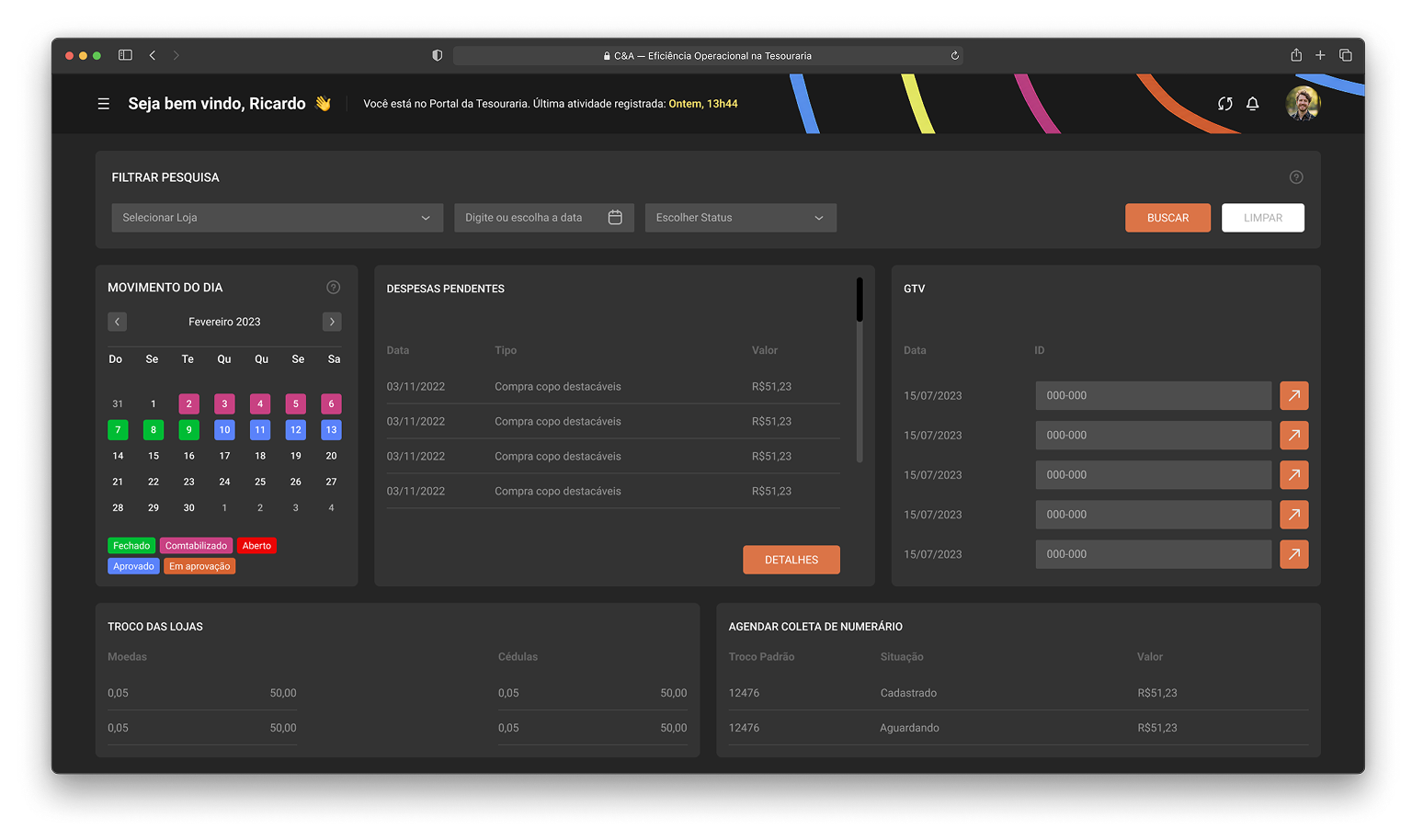Click the Cédulas column label
This screenshot has width=1412, height=840.
point(518,657)
